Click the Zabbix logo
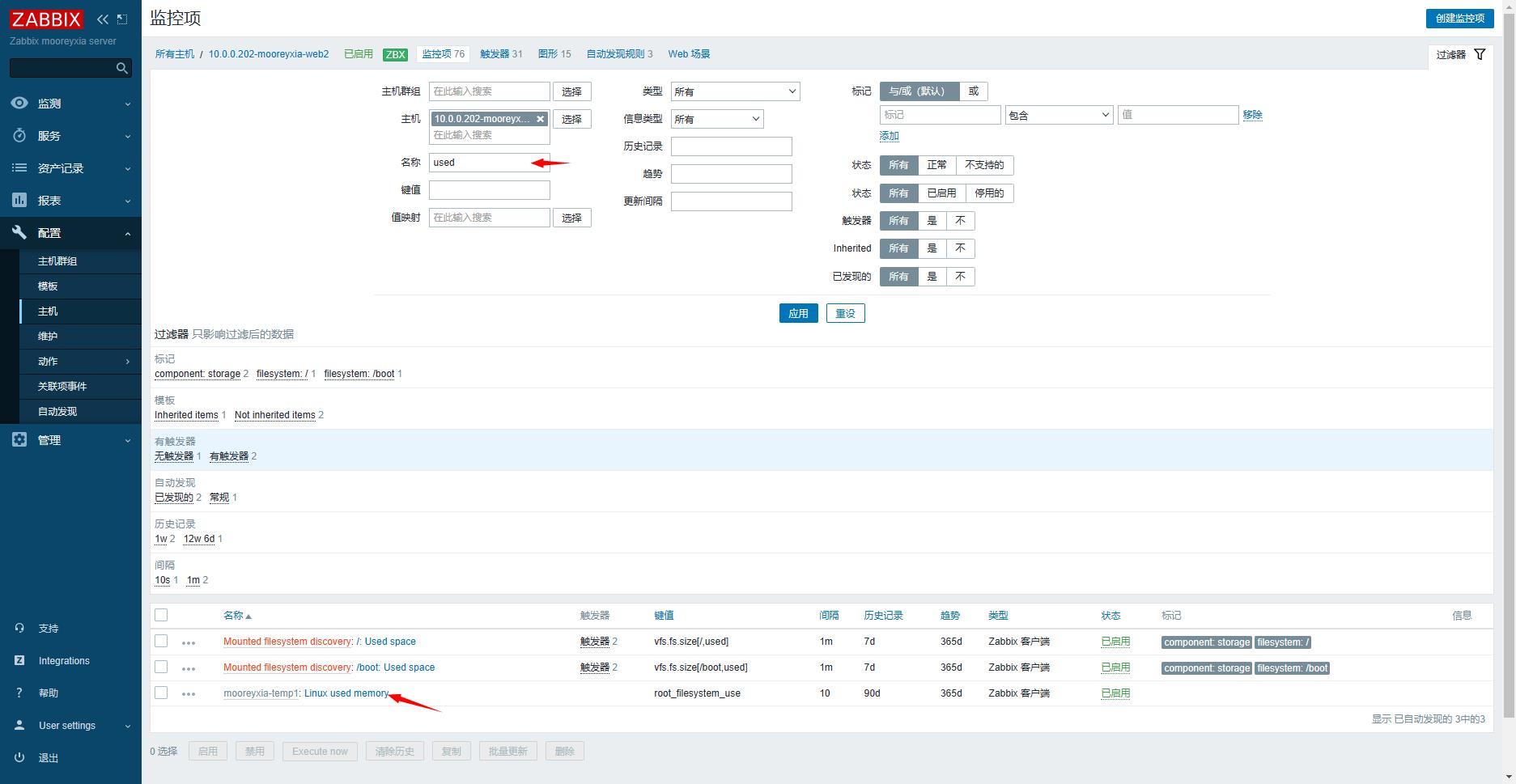 [47, 19]
